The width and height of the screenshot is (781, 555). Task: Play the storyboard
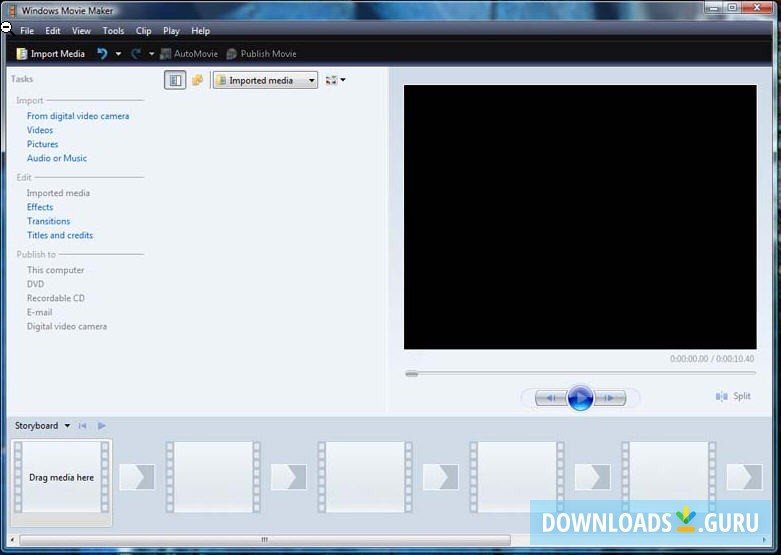pos(101,426)
